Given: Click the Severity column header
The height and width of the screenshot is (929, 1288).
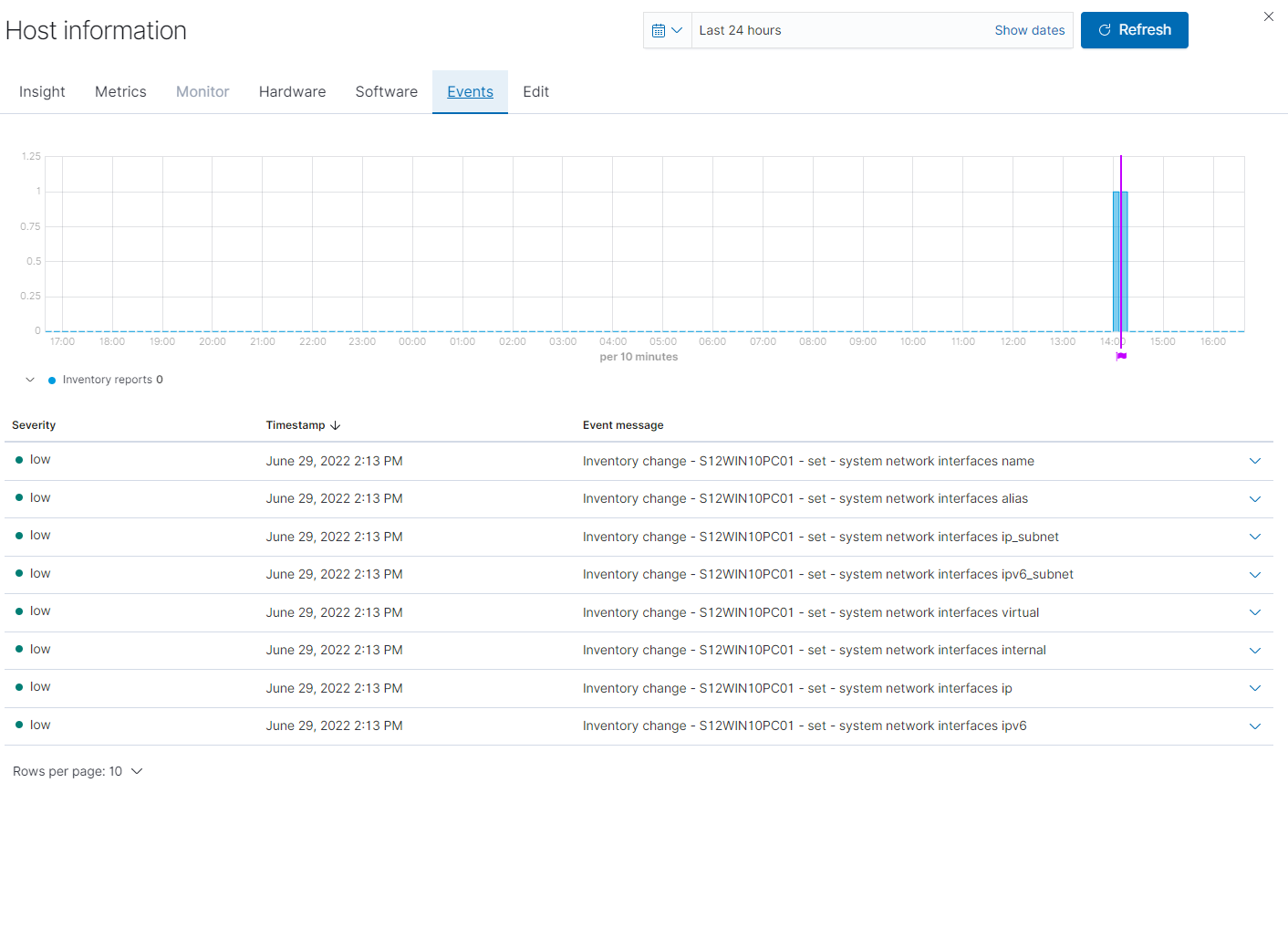Looking at the screenshot, I should click(x=34, y=425).
